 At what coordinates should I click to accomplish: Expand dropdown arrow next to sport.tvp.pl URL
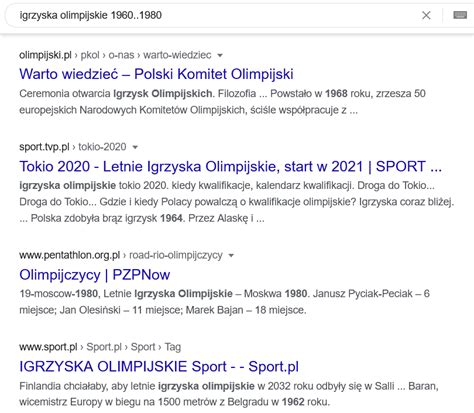click(x=135, y=147)
